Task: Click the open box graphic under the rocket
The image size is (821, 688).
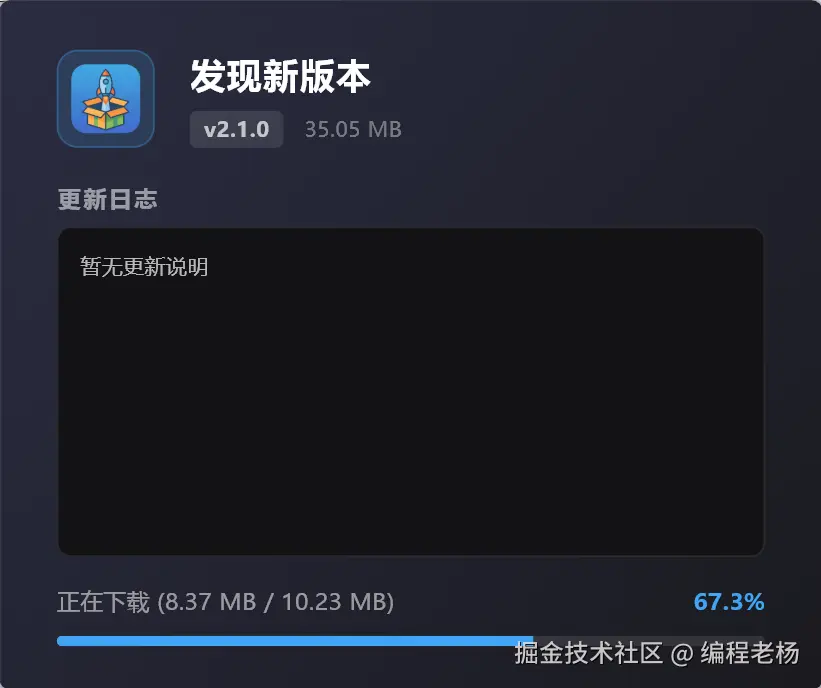Action: [x=106, y=112]
